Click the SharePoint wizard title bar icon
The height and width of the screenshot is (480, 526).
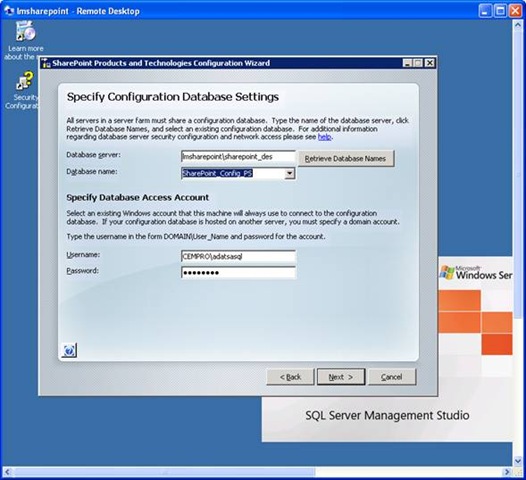(46, 63)
